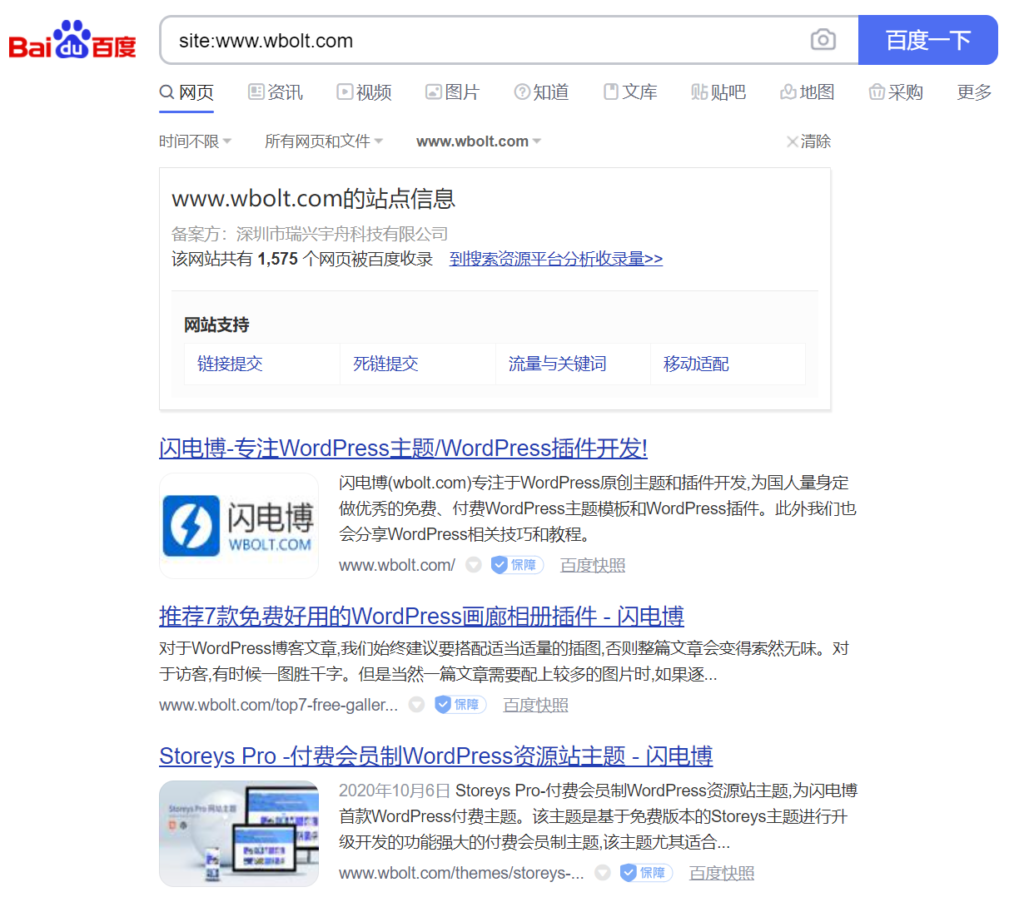Screen dimensions: 1024x907
Task: Open 百度快照 of gallery plugin result
Action: click(536, 705)
